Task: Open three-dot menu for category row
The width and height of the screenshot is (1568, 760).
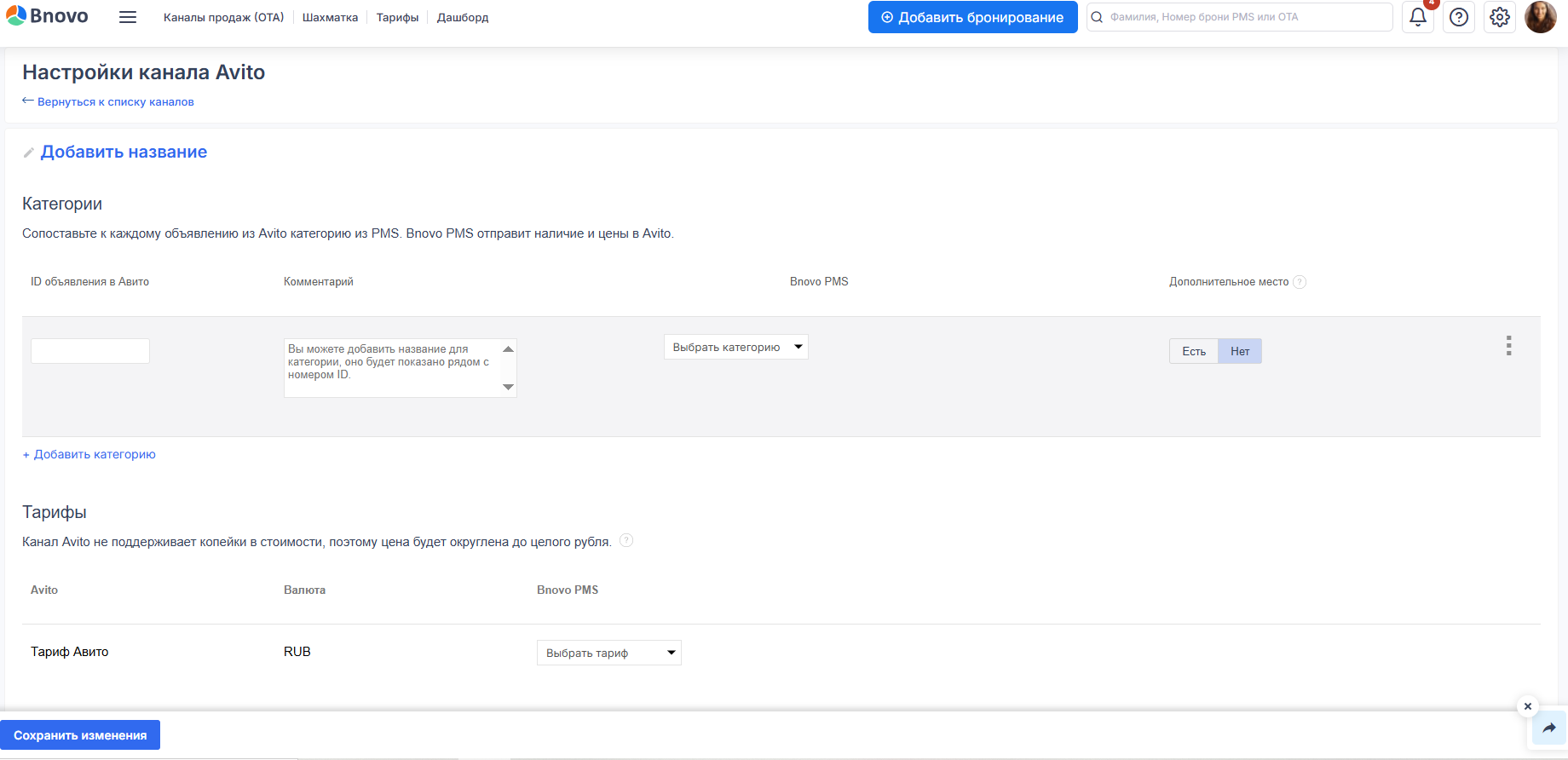Action: tap(1508, 346)
